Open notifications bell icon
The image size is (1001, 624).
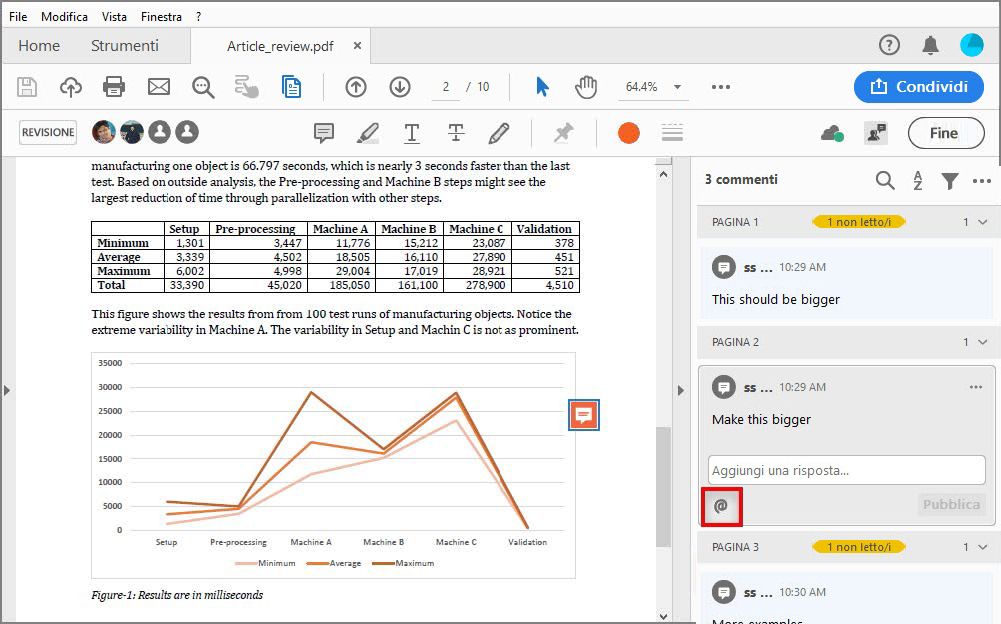coord(931,45)
